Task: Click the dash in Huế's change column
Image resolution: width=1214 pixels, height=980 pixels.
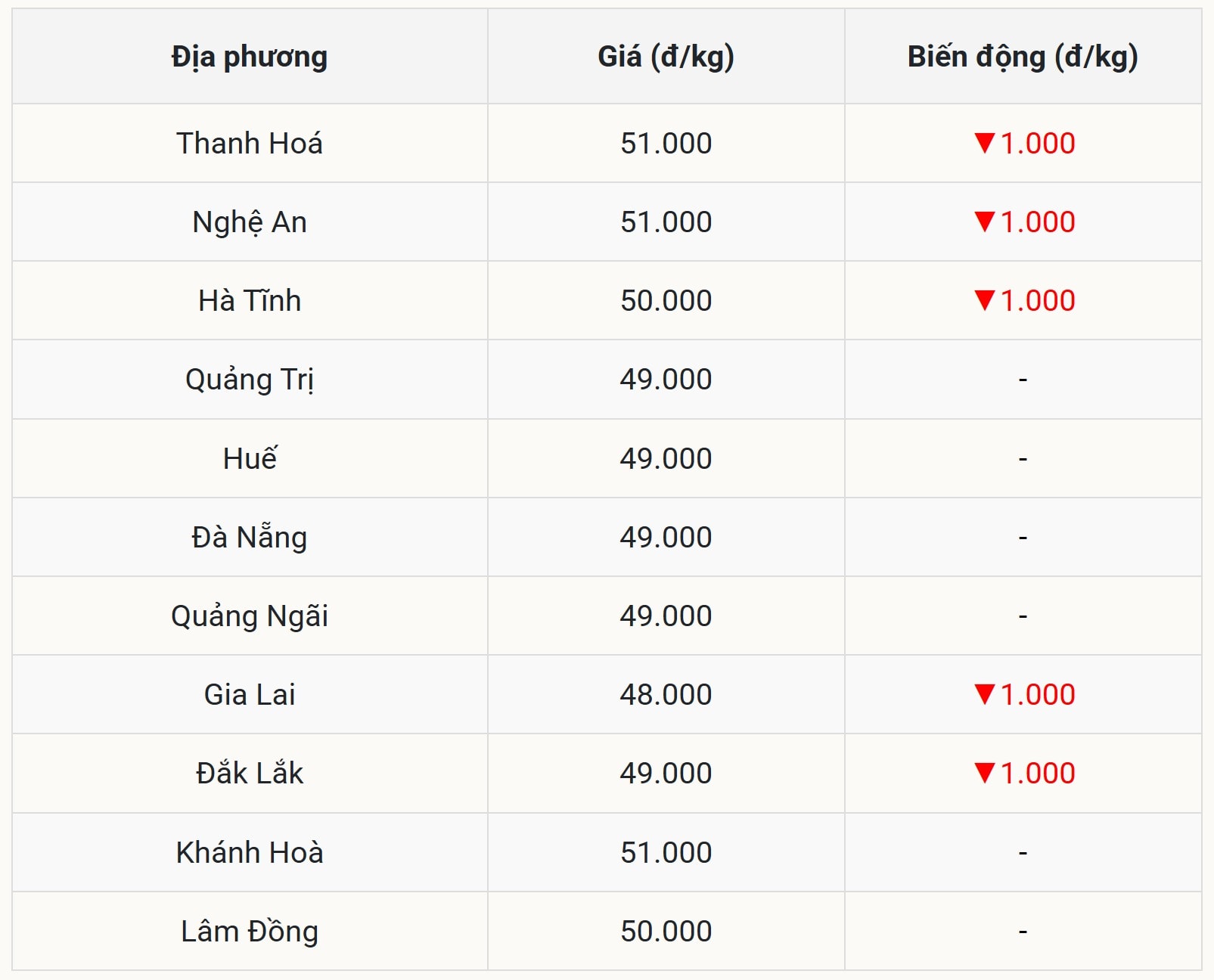Action: tap(1023, 459)
